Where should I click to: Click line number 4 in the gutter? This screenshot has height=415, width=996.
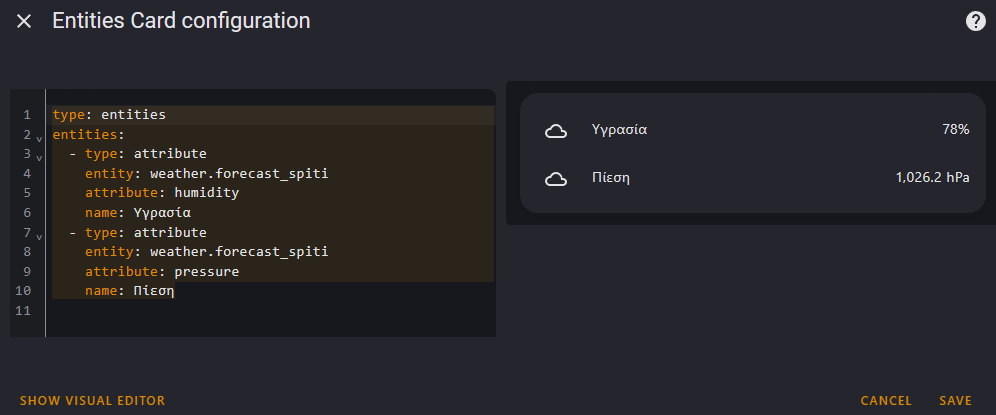[27, 173]
